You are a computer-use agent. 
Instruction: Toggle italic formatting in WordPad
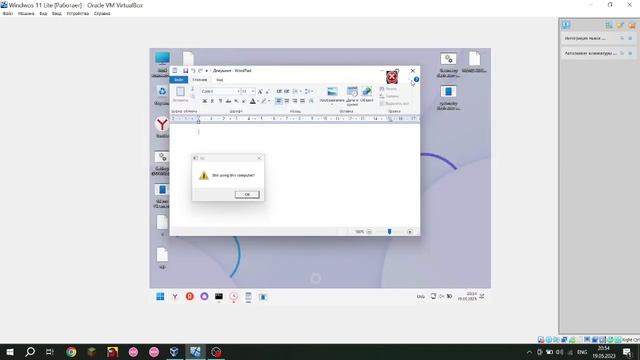pyautogui.click(x=212, y=101)
